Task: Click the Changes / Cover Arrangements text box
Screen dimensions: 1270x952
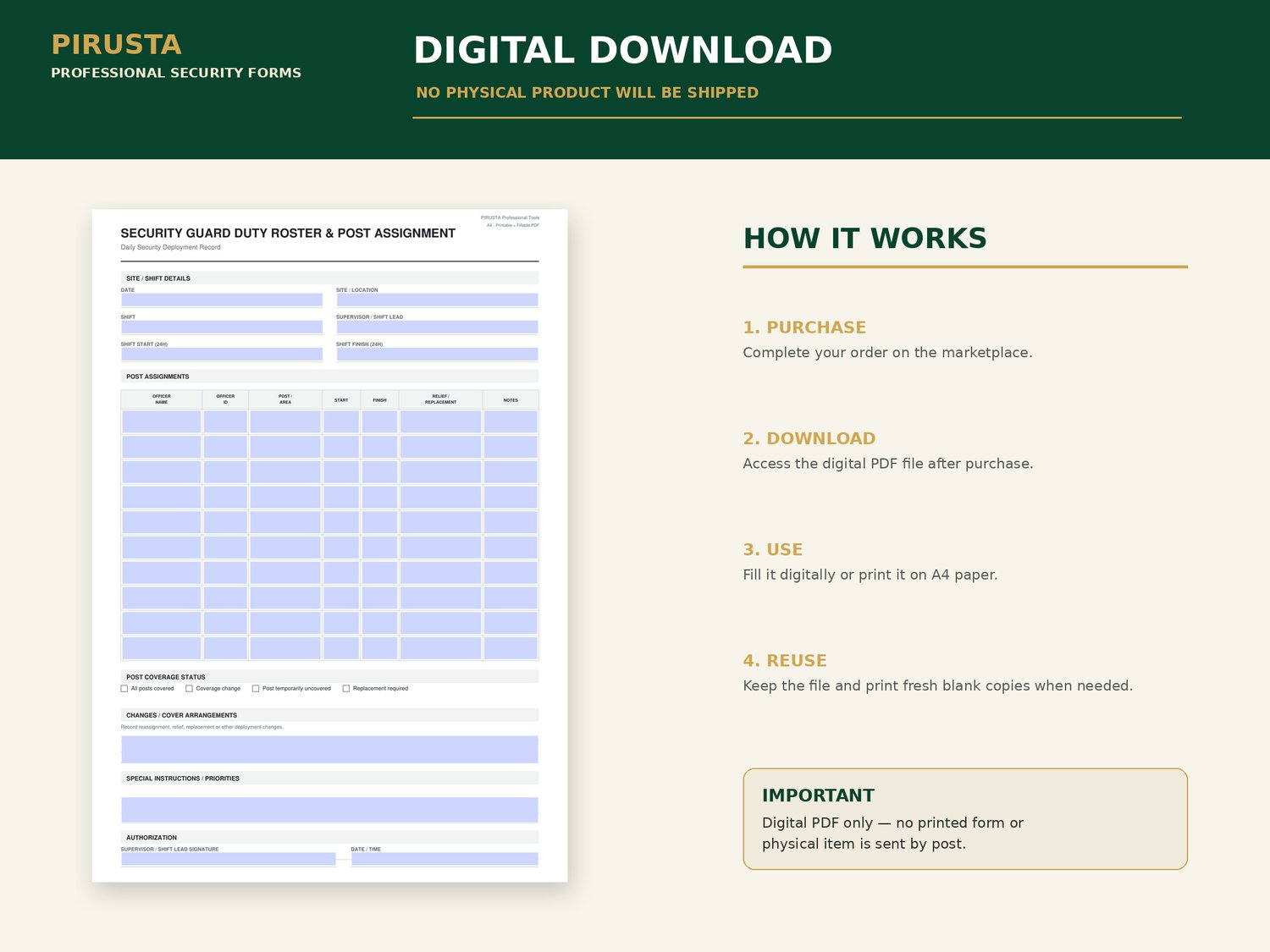Action: (x=329, y=750)
